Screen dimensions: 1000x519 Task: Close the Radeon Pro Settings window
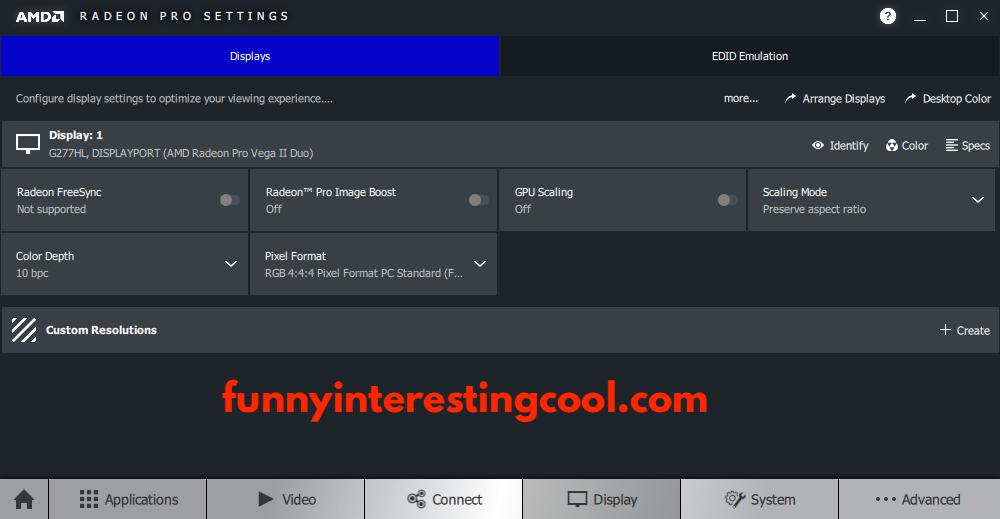click(x=983, y=17)
